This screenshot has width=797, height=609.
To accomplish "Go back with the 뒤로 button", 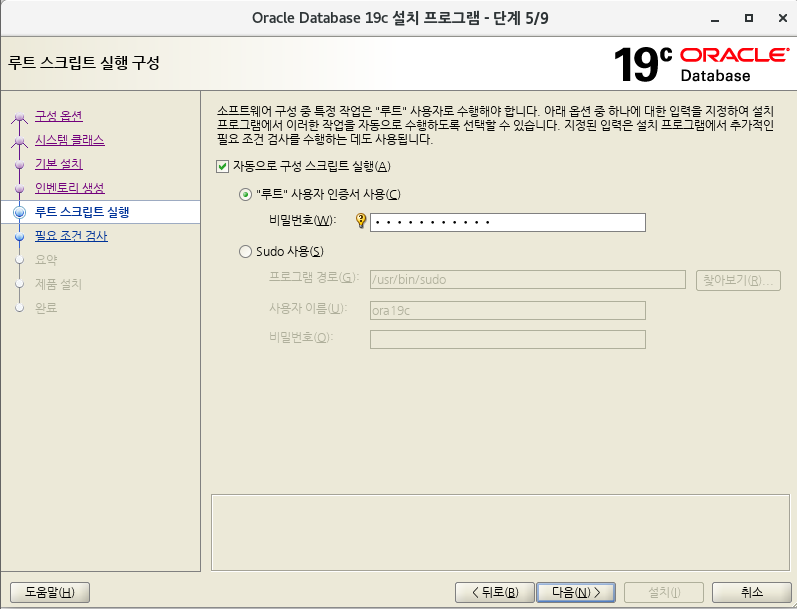I will pyautogui.click(x=495, y=592).
